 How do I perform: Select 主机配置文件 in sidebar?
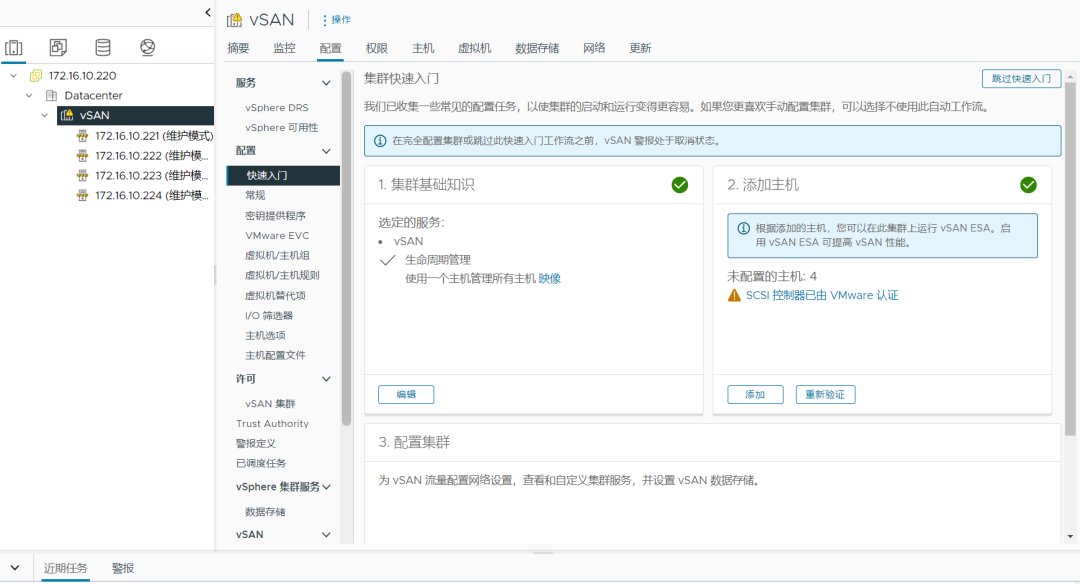click(x=276, y=355)
